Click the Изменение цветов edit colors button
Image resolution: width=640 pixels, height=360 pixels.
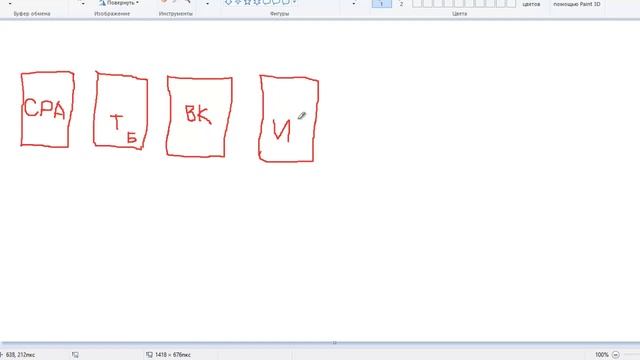(531, 4)
